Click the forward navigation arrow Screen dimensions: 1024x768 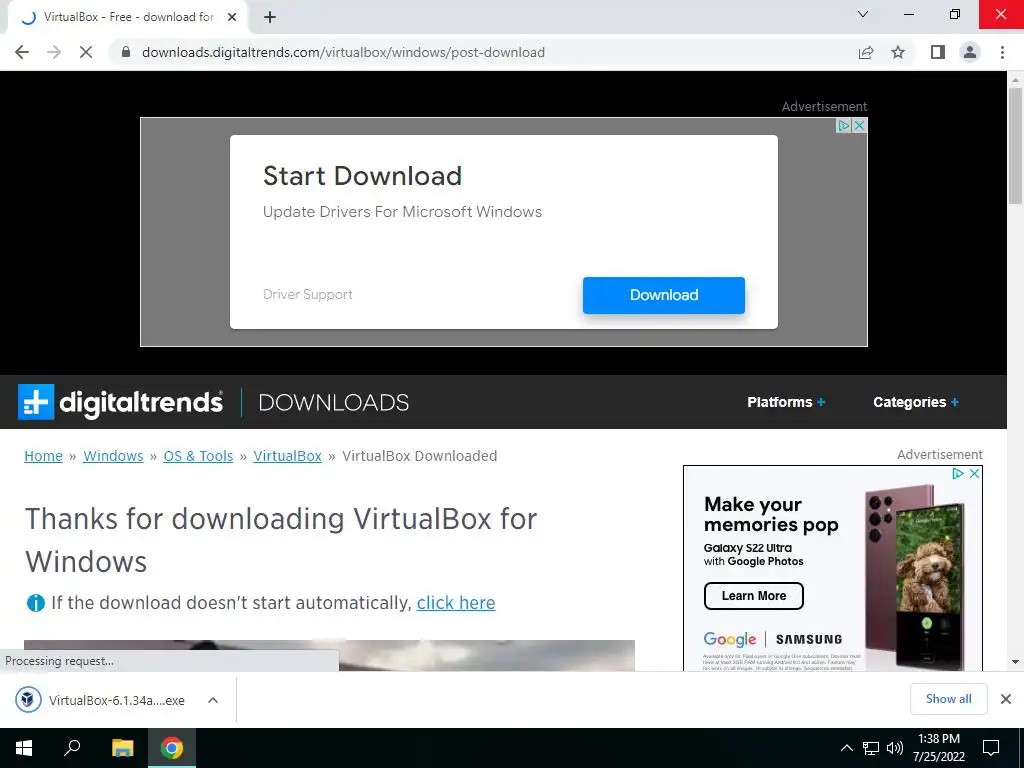tap(54, 52)
